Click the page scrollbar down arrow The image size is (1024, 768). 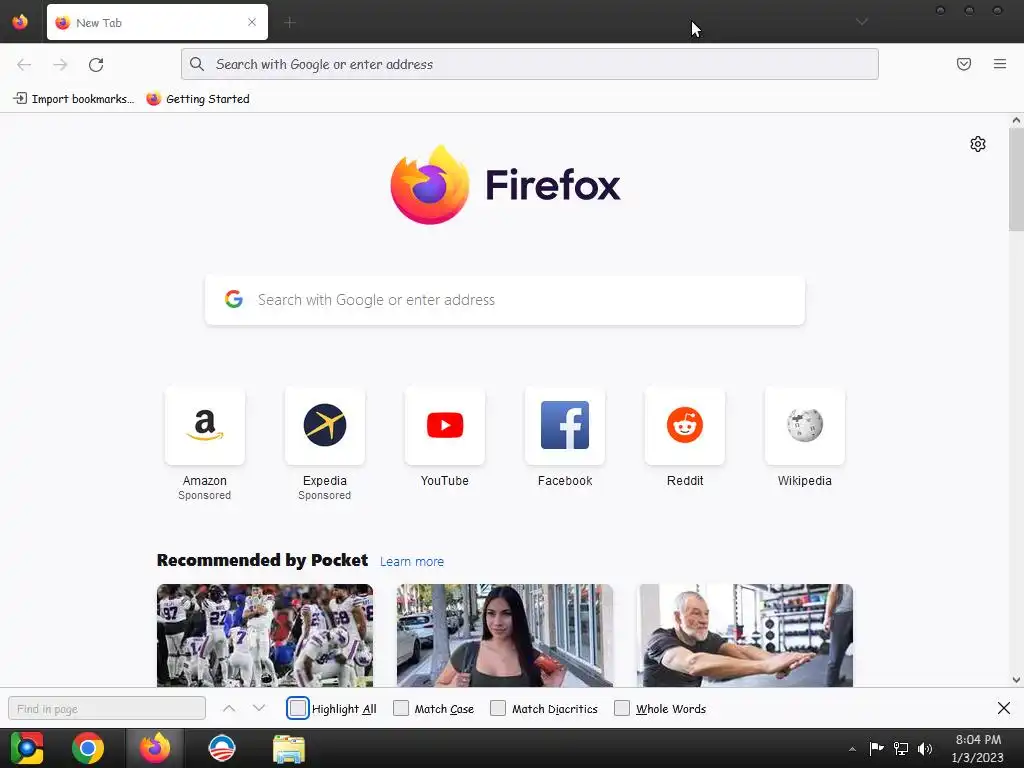(x=1016, y=680)
